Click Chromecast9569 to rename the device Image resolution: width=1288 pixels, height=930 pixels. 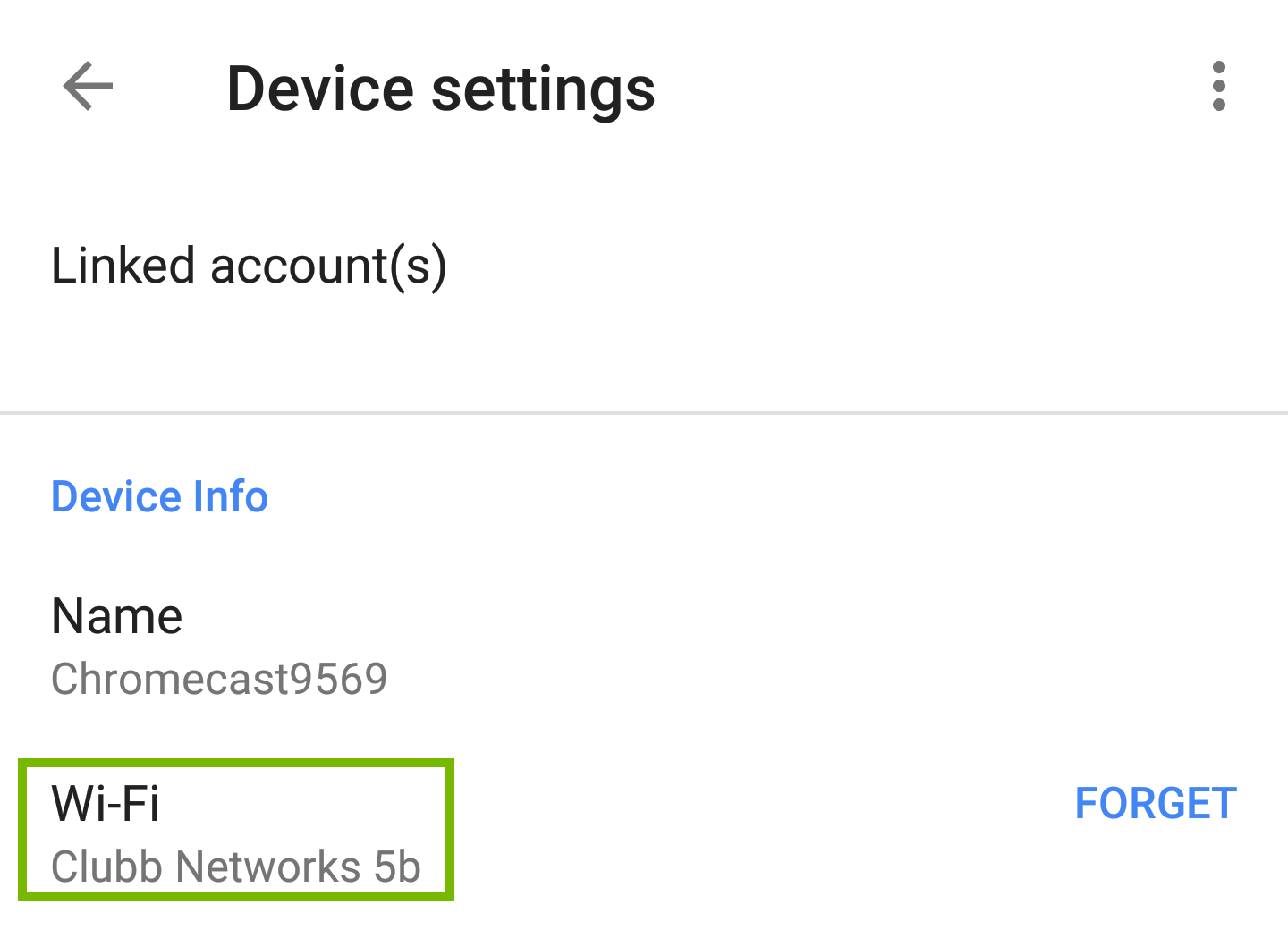click(x=219, y=680)
